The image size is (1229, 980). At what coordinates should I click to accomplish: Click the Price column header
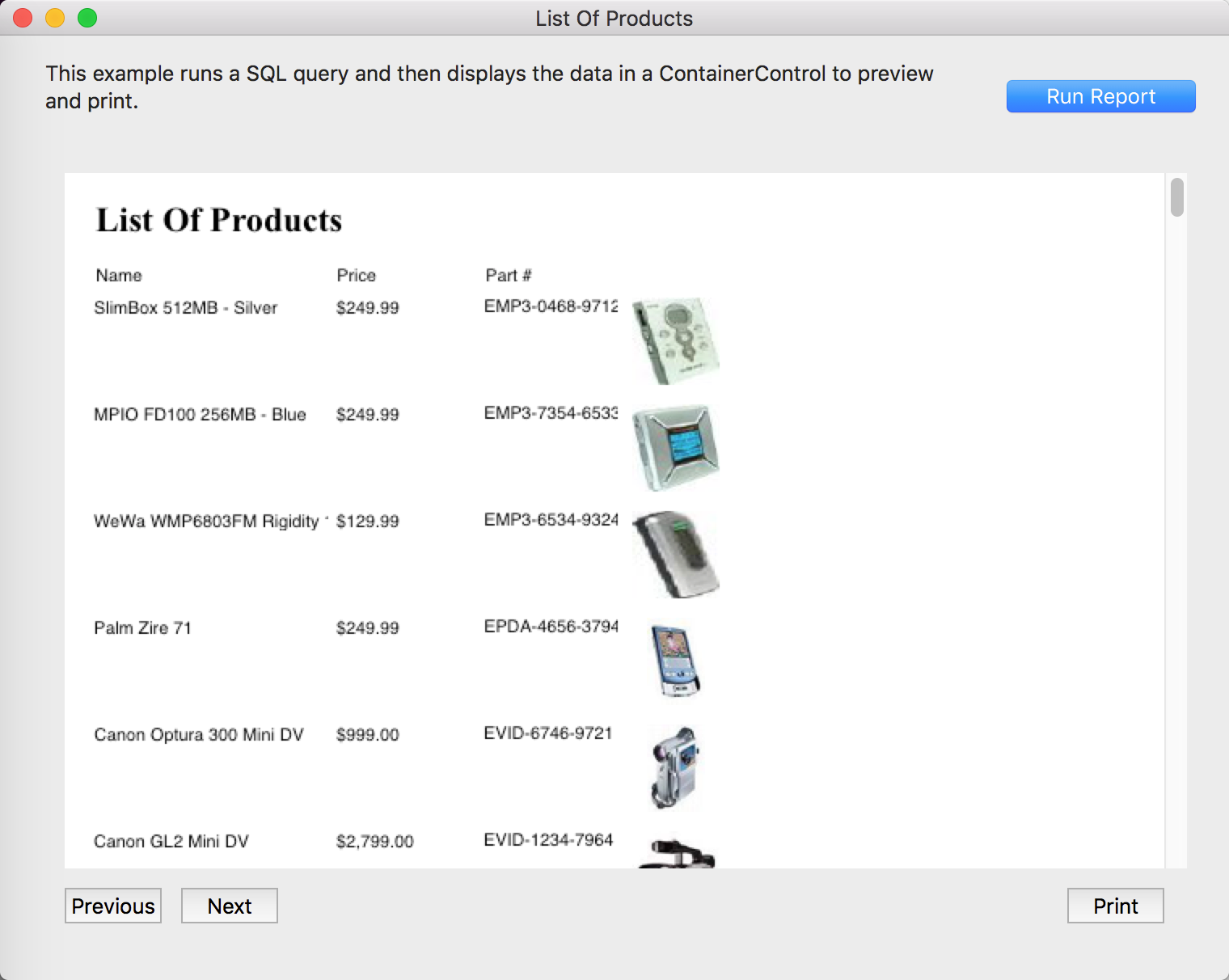356,275
